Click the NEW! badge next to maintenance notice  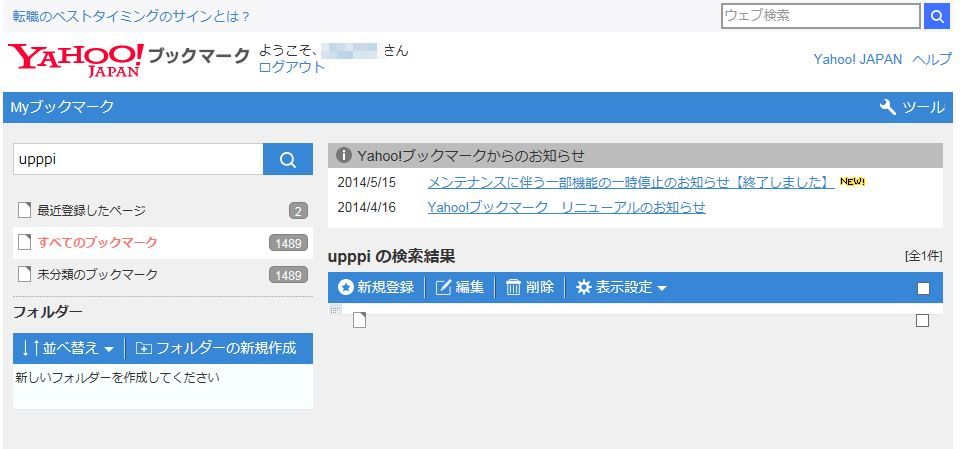tap(852, 181)
